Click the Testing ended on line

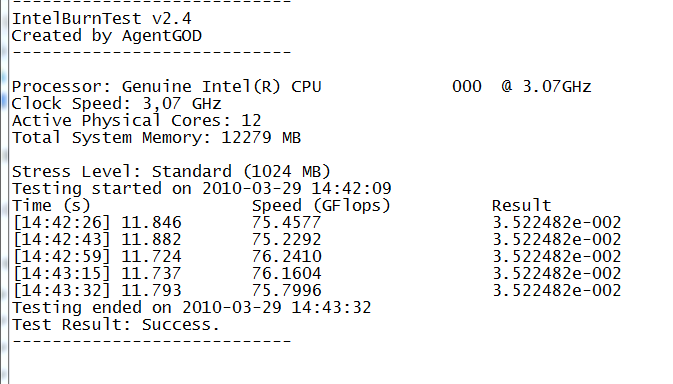191,308
